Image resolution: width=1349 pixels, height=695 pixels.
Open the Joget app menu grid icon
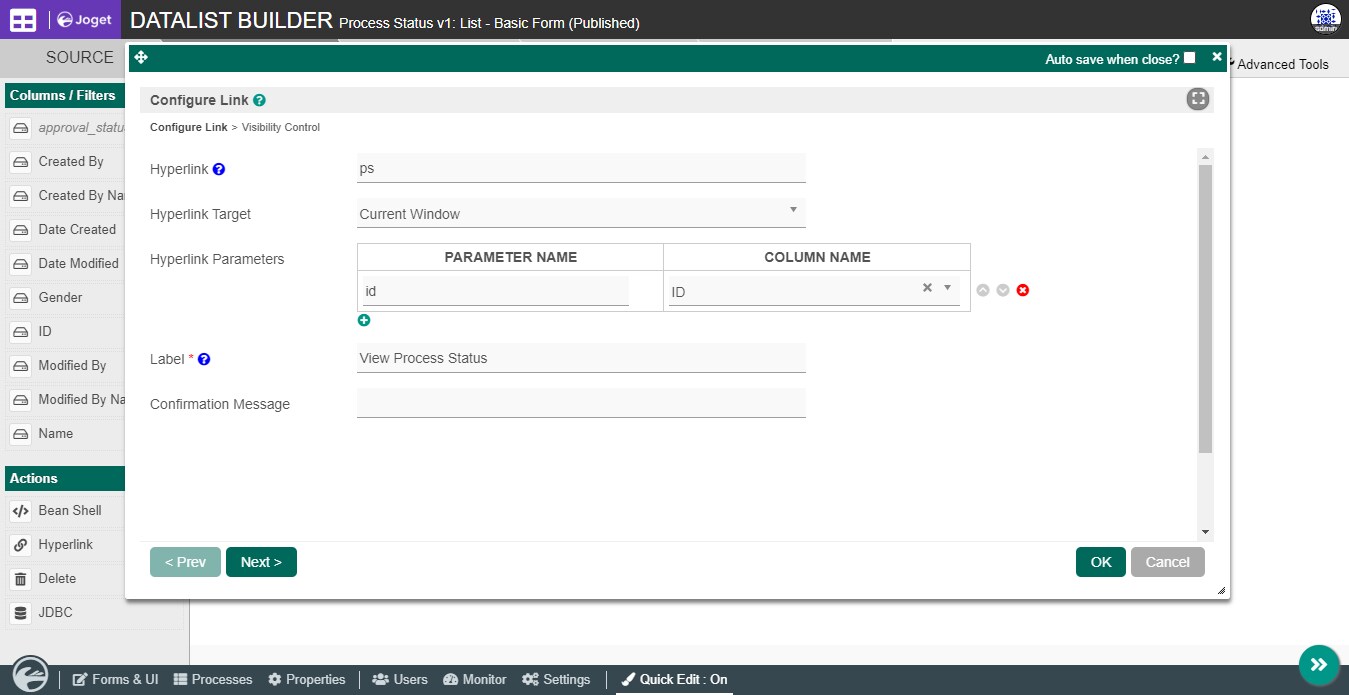tap(23, 19)
